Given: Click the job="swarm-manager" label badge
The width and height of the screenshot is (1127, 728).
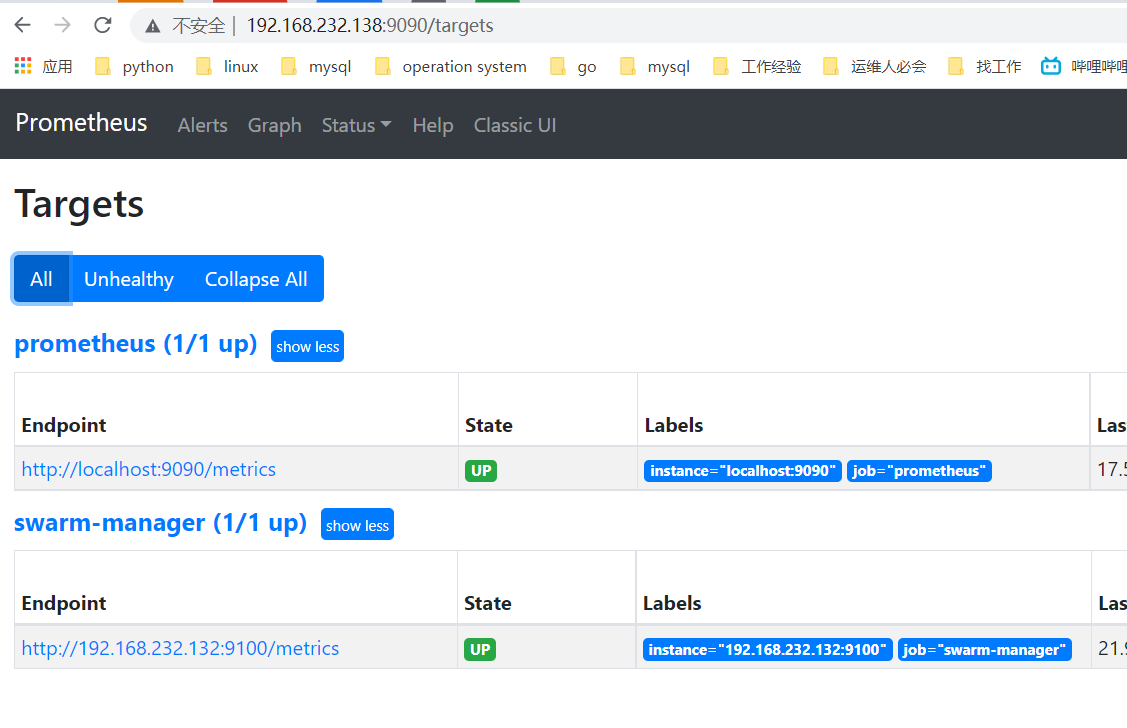Looking at the screenshot, I should coord(985,650).
